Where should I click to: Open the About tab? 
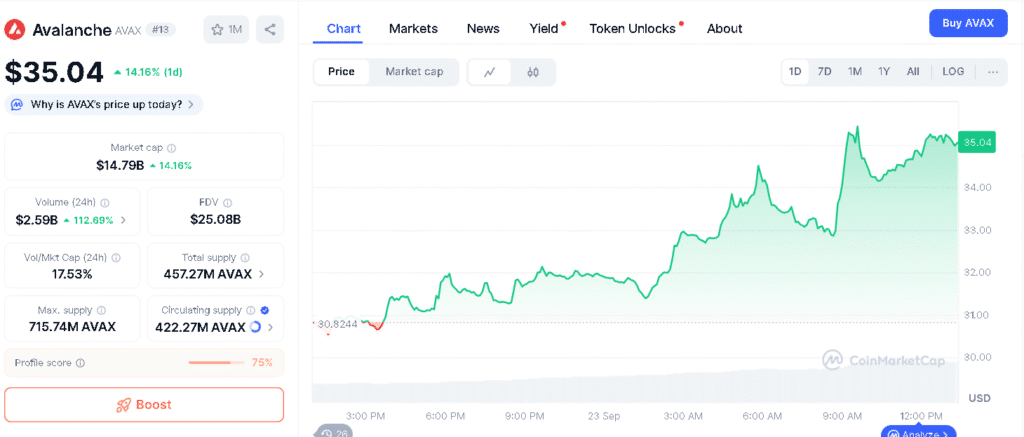pyautogui.click(x=724, y=29)
